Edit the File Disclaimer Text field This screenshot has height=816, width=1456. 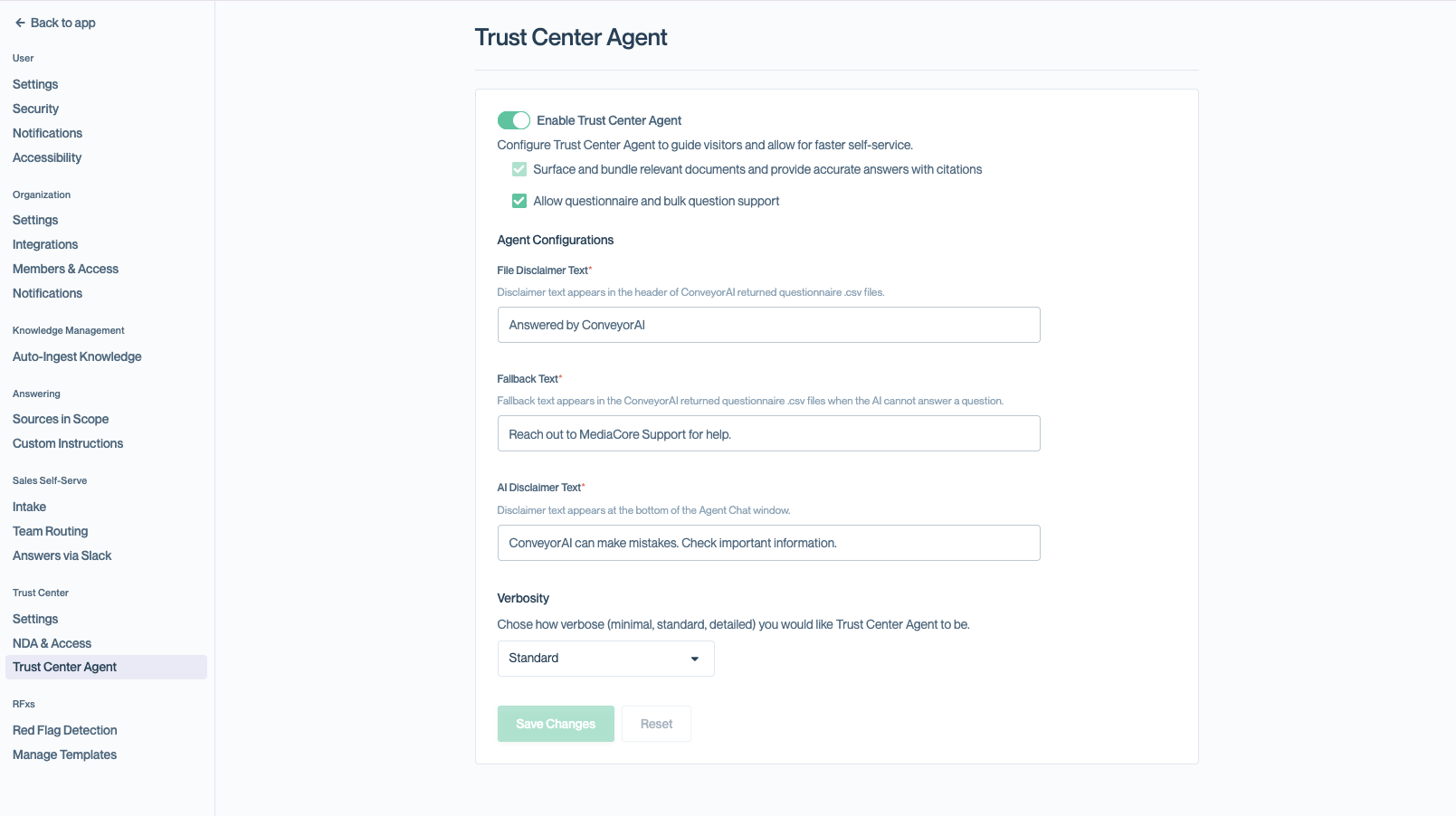click(768, 325)
